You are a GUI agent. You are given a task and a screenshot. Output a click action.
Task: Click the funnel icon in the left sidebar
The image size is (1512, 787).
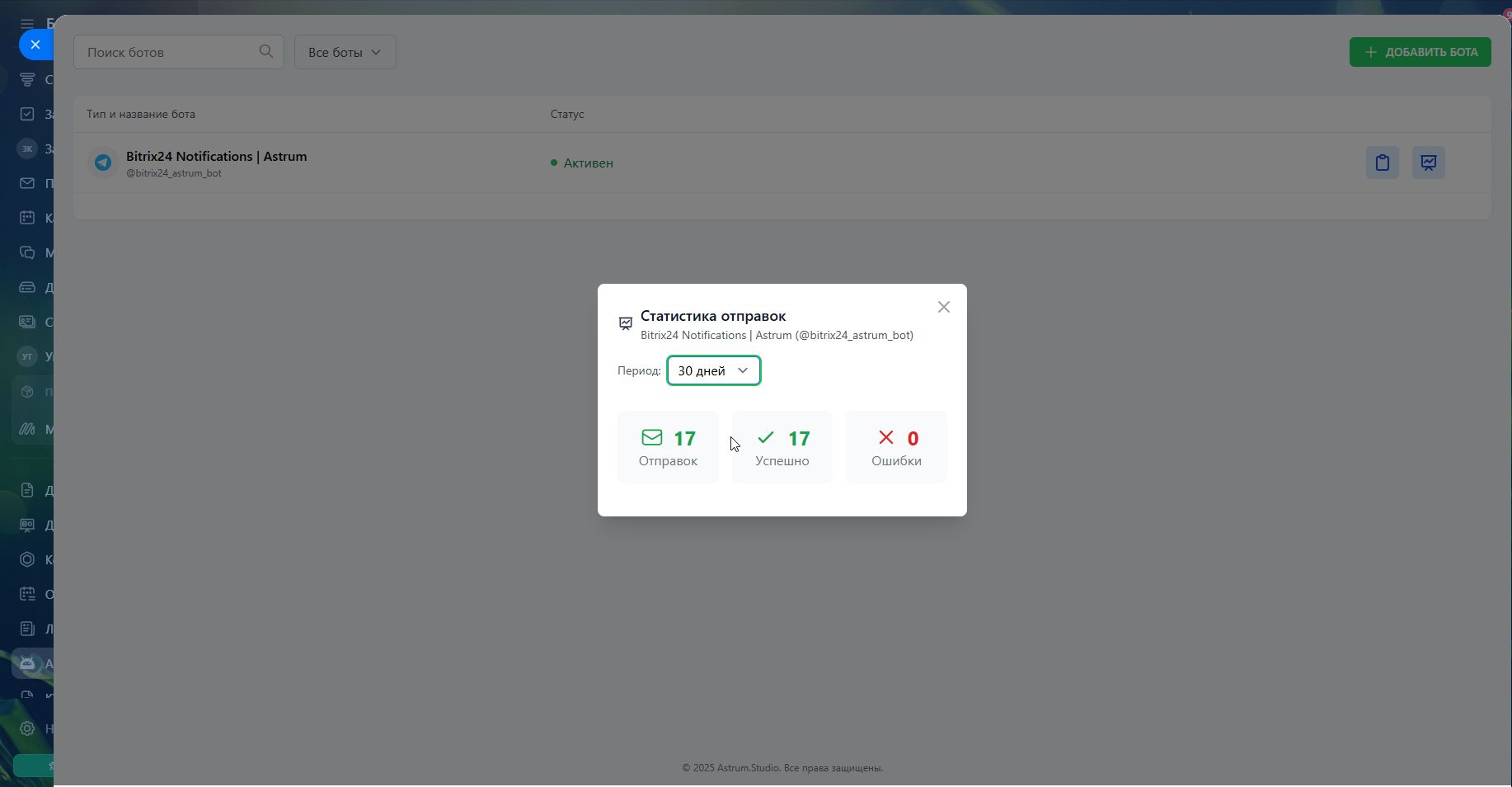[x=27, y=79]
